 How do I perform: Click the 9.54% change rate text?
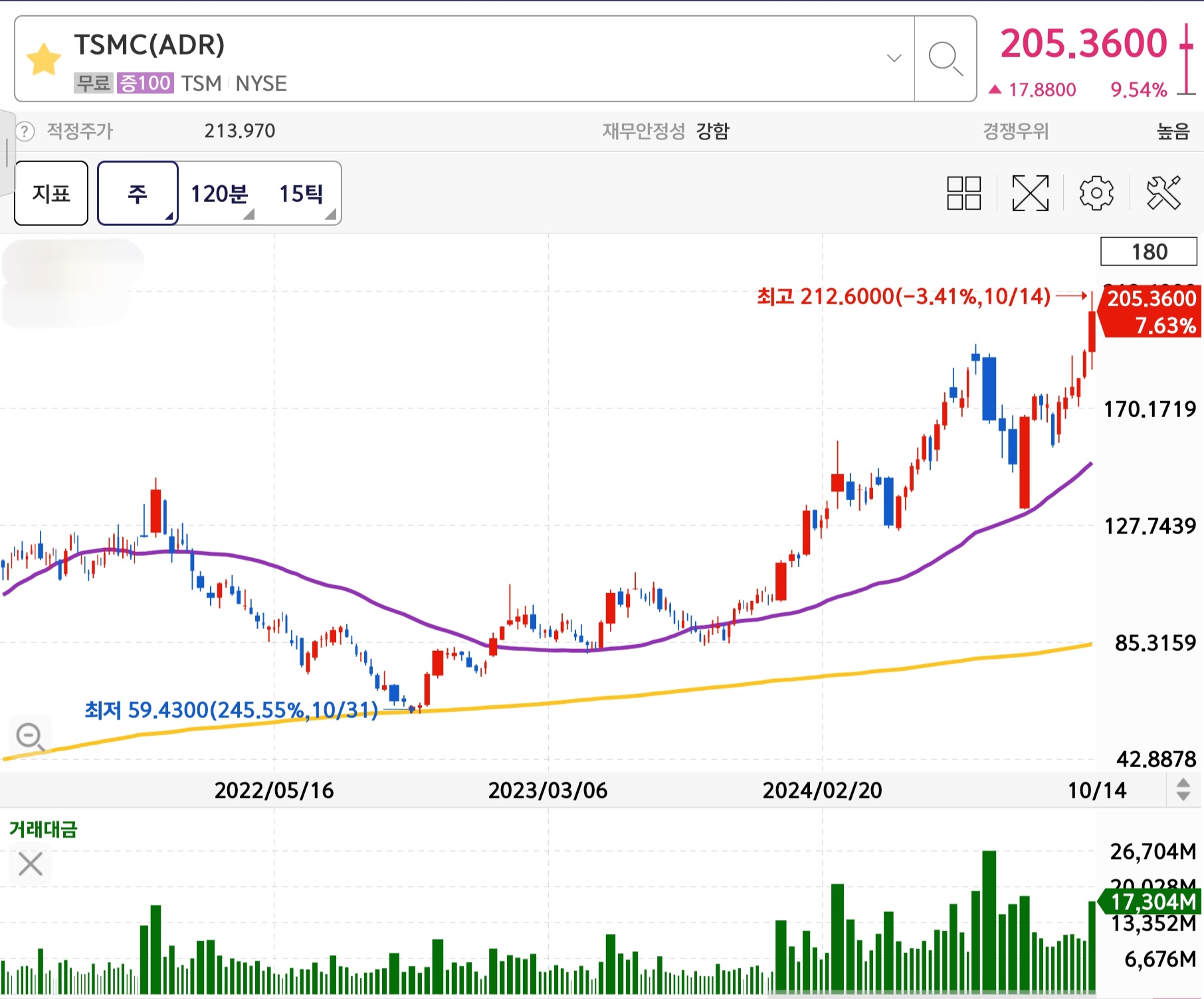tap(1139, 90)
